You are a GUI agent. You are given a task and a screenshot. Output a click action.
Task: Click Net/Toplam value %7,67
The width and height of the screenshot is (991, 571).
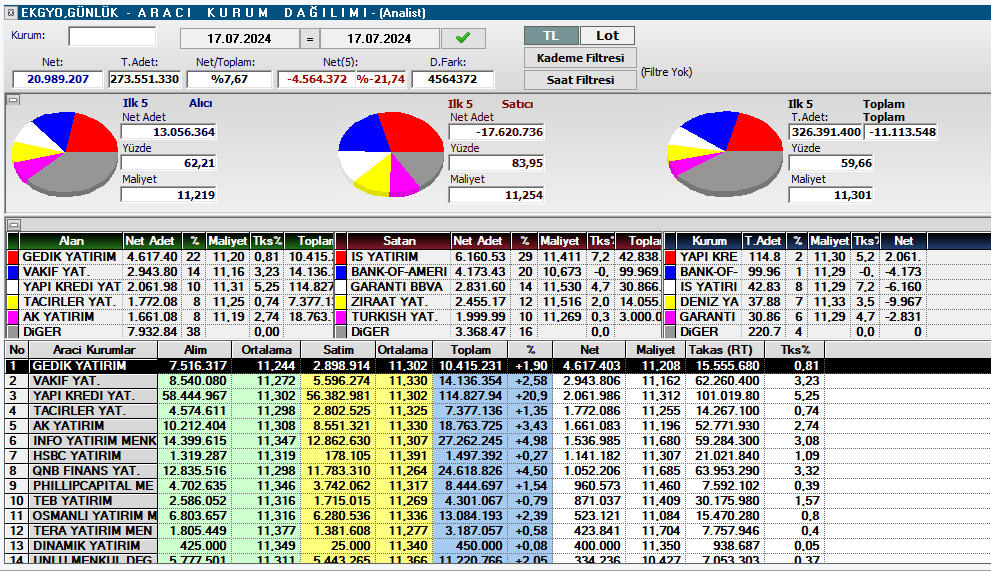(x=229, y=79)
